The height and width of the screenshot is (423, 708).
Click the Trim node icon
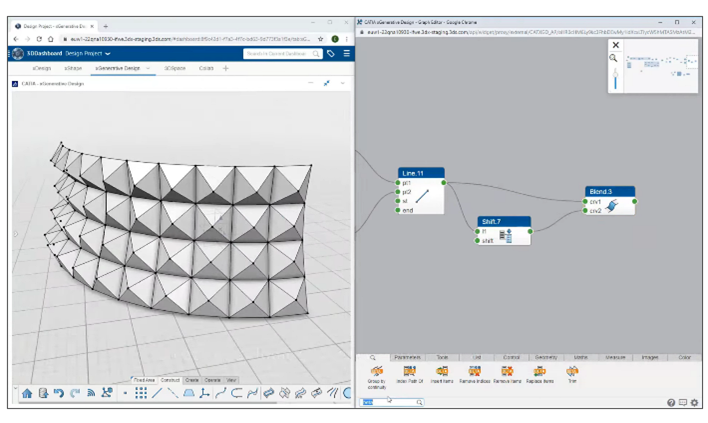pos(572,371)
